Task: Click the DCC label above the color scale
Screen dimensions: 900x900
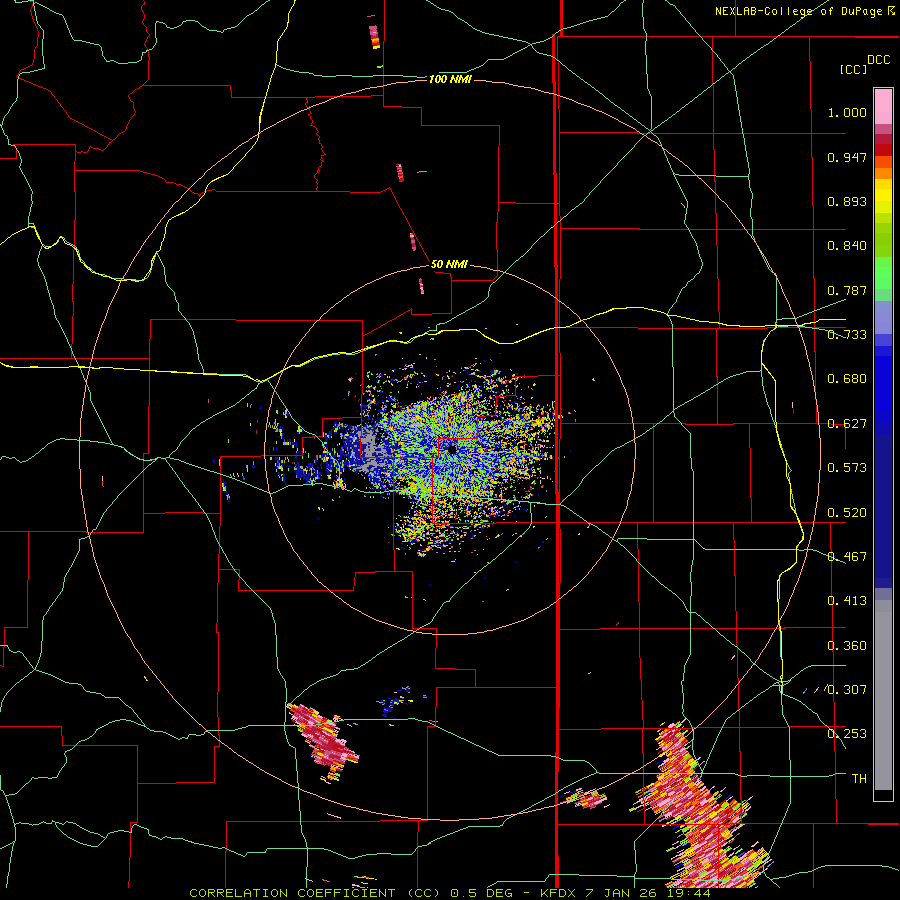Action: 878,60
